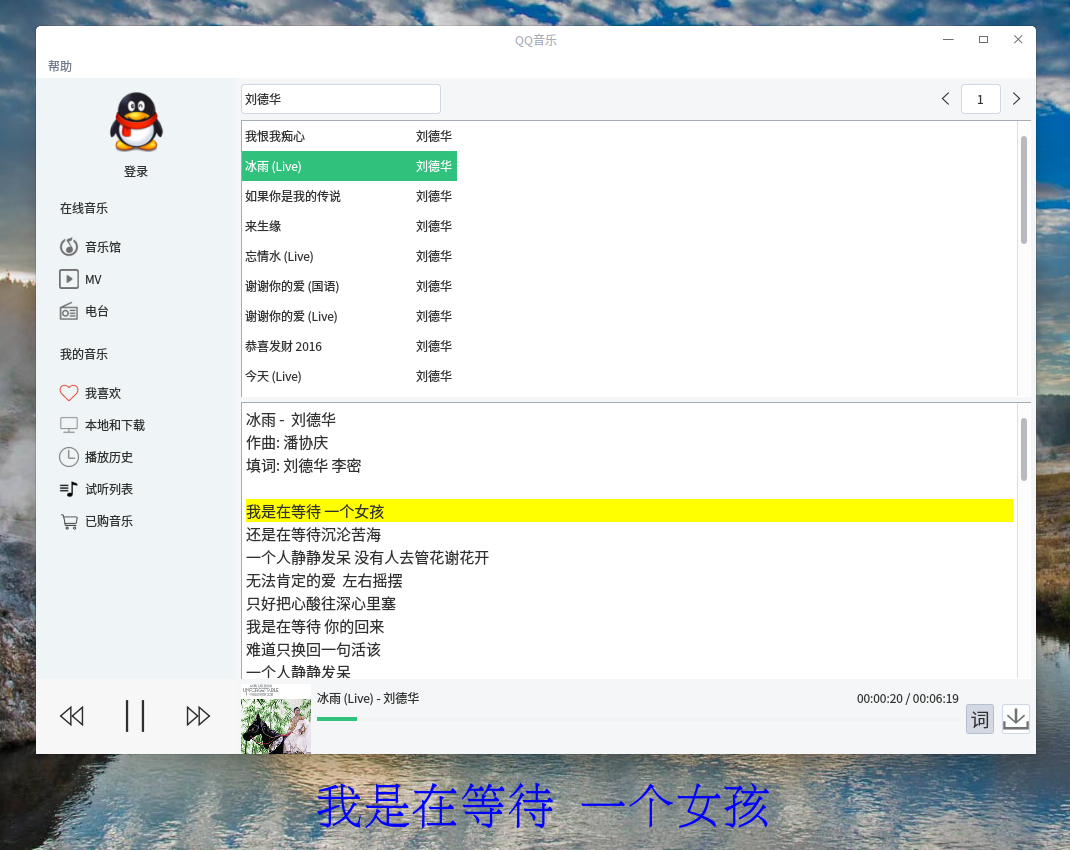Maximize the QQ音乐 window

pos(983,40)
